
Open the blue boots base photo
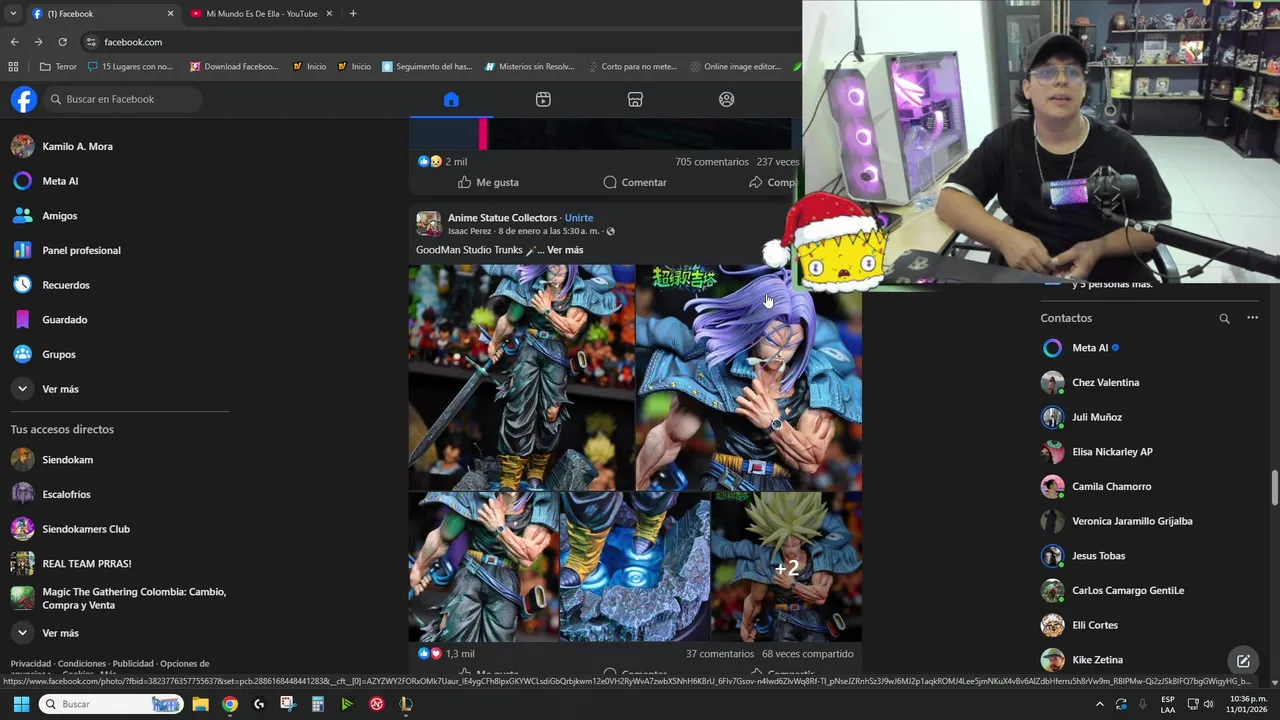(635, 567)
